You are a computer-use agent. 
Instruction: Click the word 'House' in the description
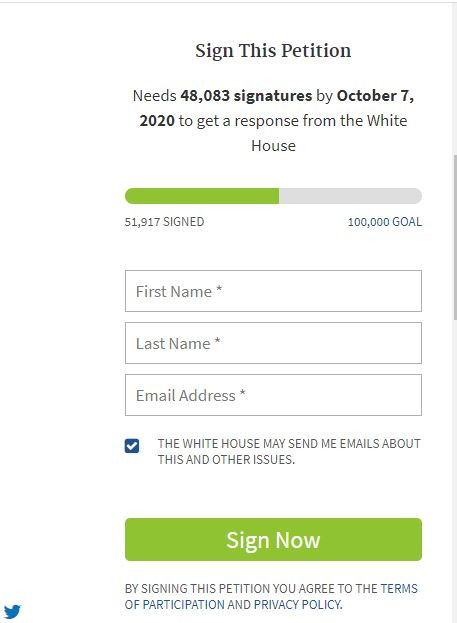click(273, 146)
